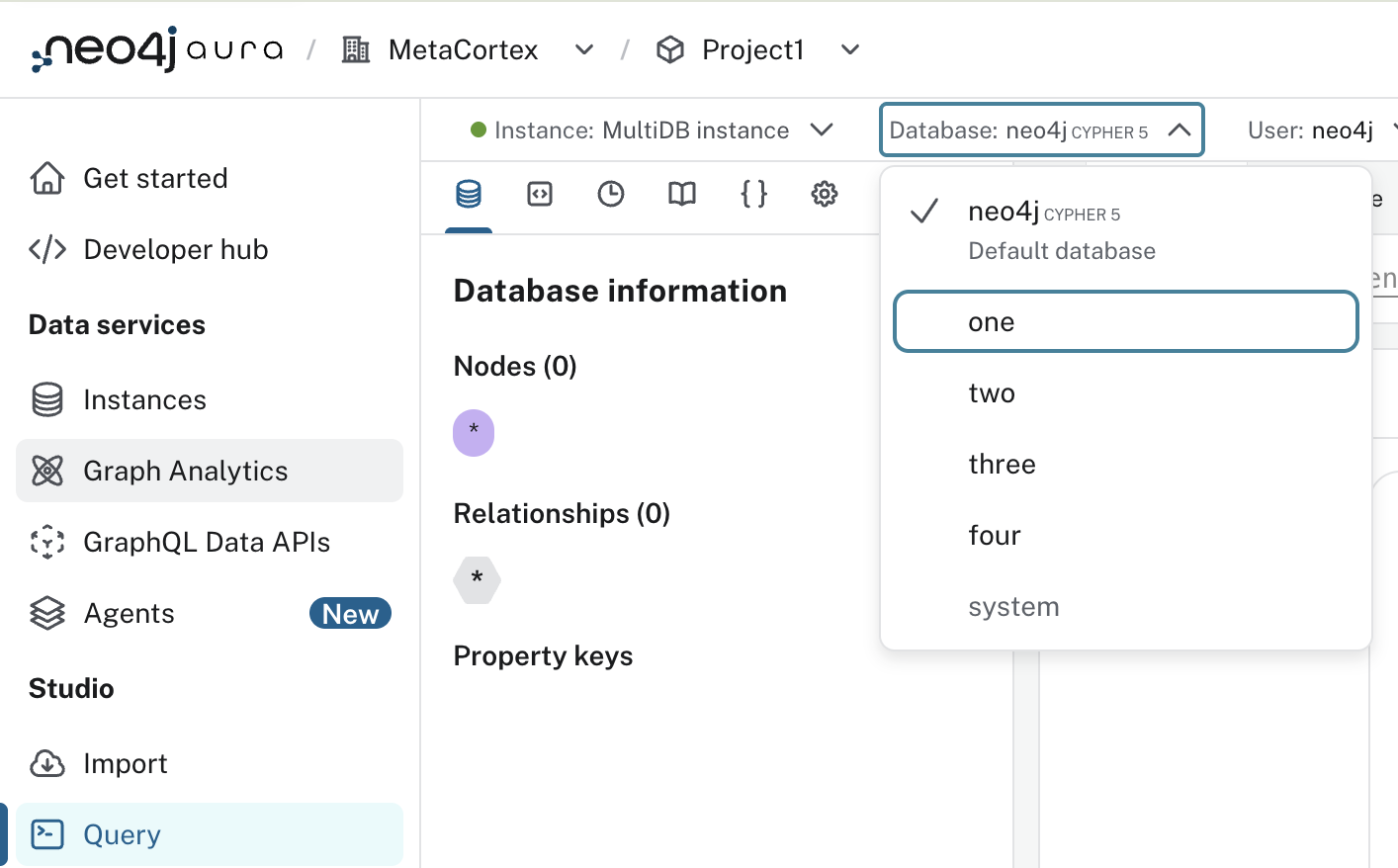Open Agents section
Image resolution: width=1398 pixels, height=868 pixels.
[x=210, y=613]
